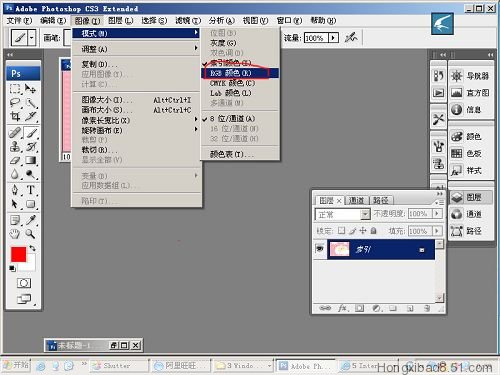Screen dimensions: 500x375
Task: Select the Crop tool
Action: pos(15,116)
